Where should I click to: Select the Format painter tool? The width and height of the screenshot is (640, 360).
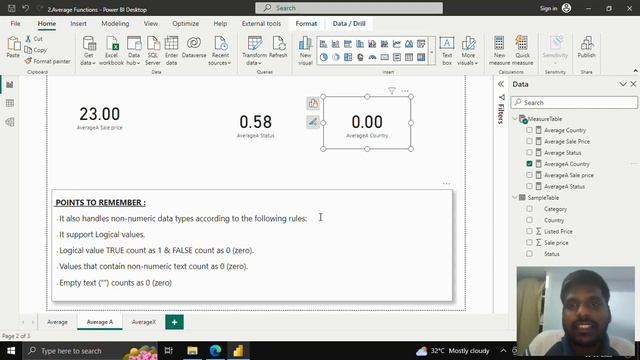tap(47, 61)
